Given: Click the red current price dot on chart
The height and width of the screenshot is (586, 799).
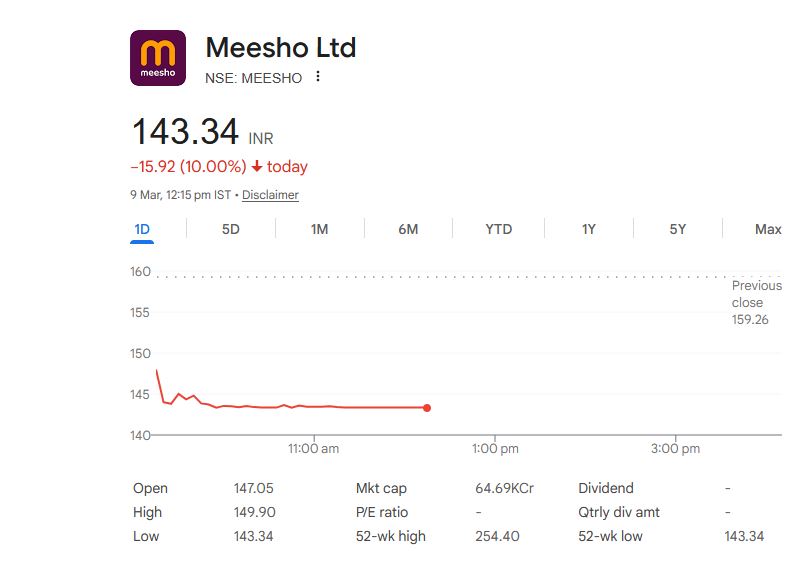Looking at the screenshot, I should [x=427, y=408].
